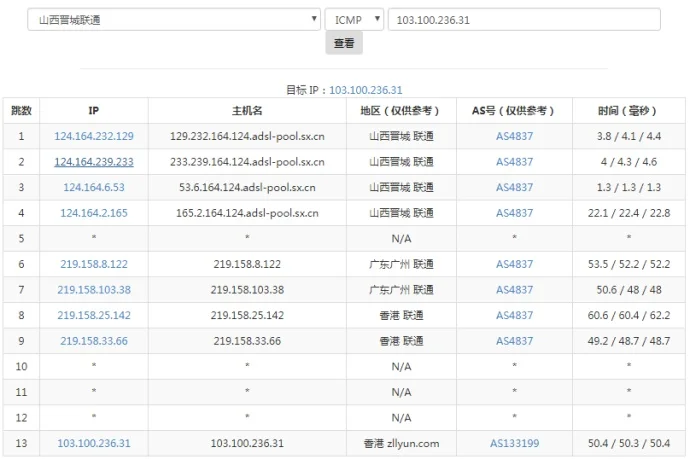Open the 山西晋城联通 node dropdown
Viewport: 690px width, 459px height.
pos(174,20)
